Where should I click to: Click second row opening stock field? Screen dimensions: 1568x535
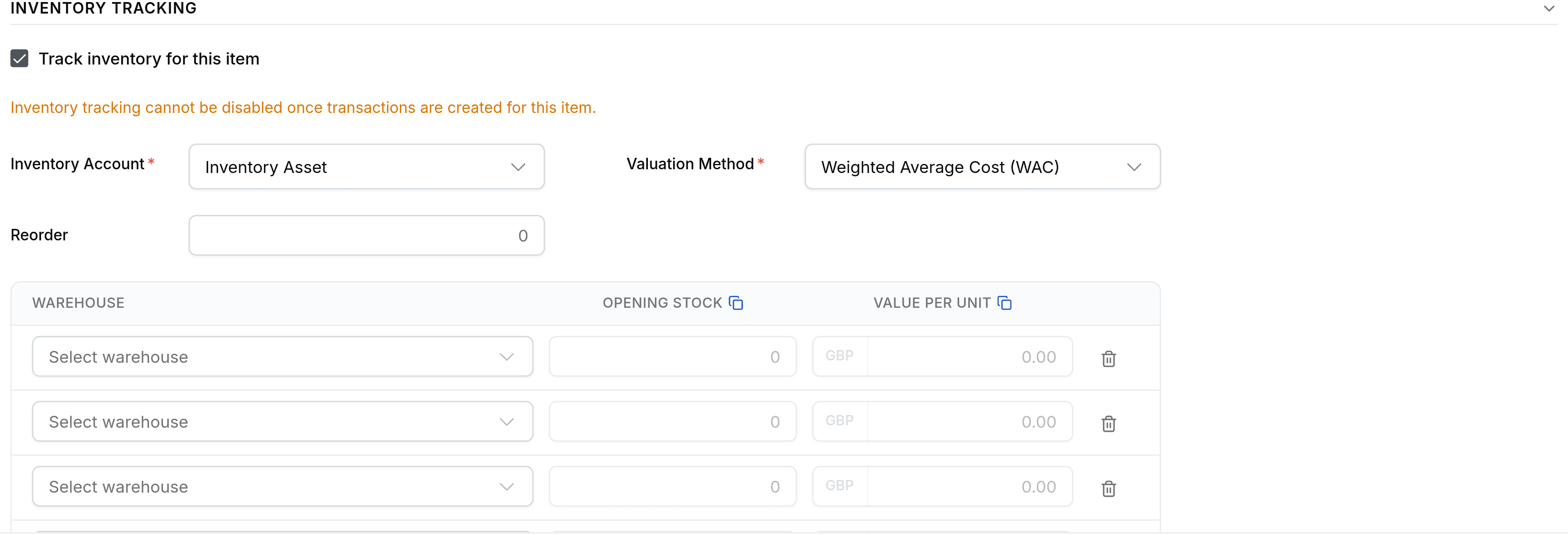coord(673,422)
